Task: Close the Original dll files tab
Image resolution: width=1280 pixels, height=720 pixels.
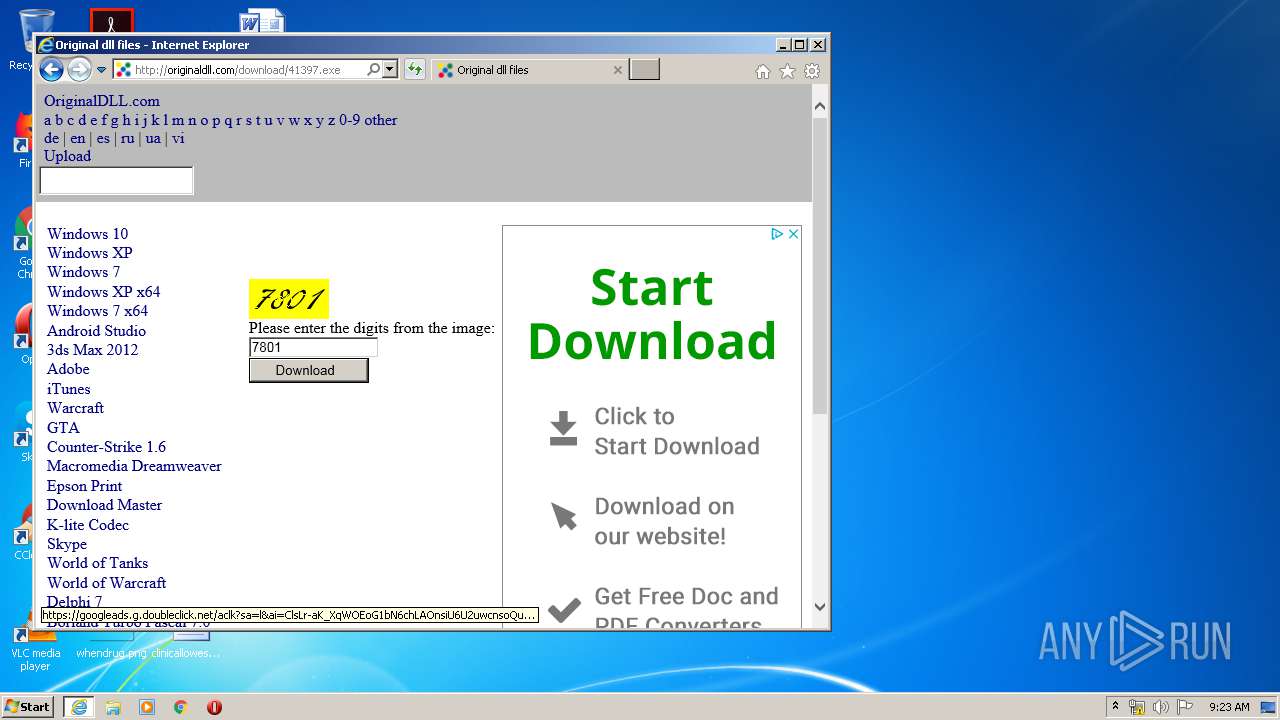Action: click(x=617, y=70)
